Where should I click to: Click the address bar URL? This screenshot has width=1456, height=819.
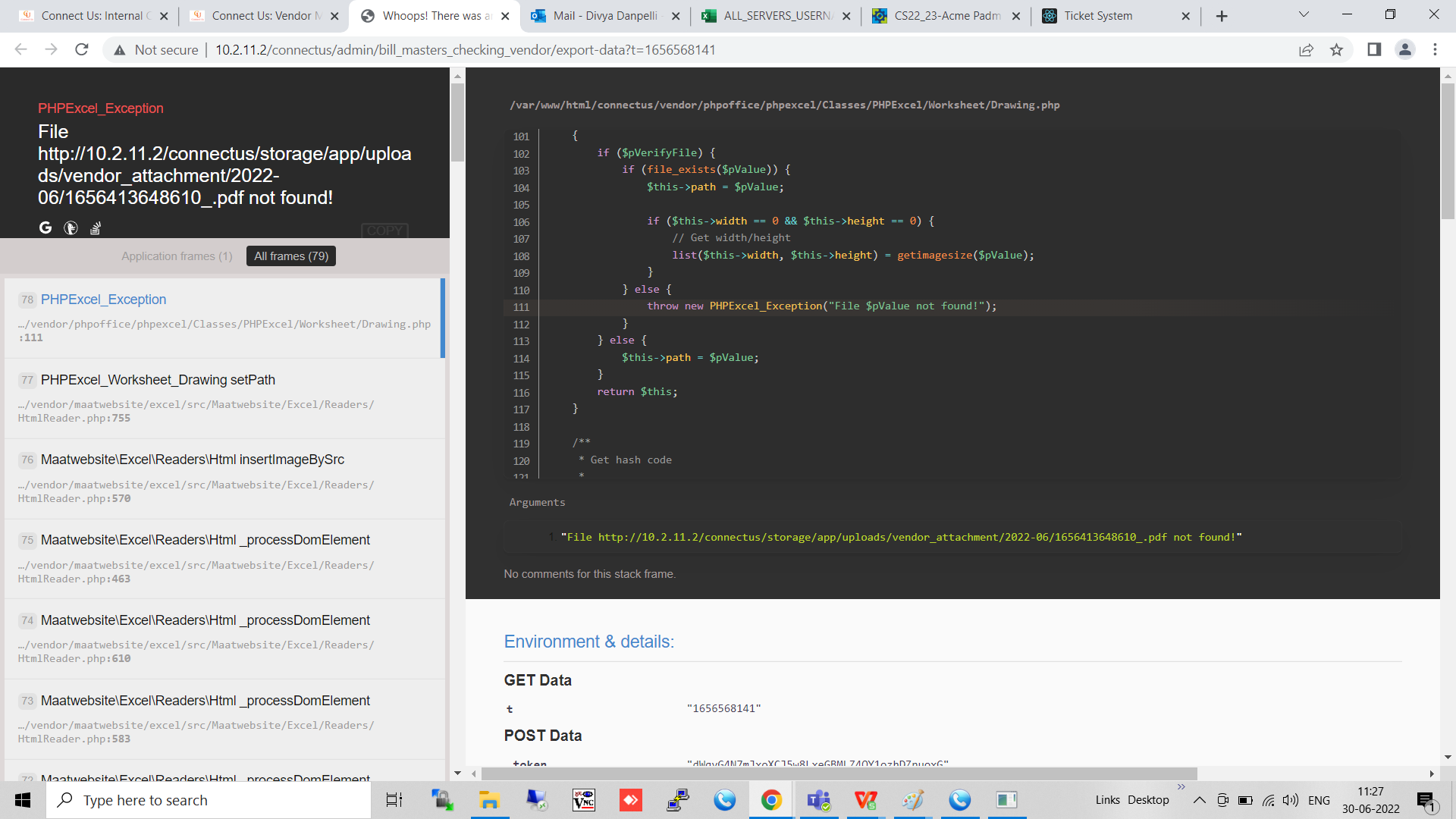(465, 50)
